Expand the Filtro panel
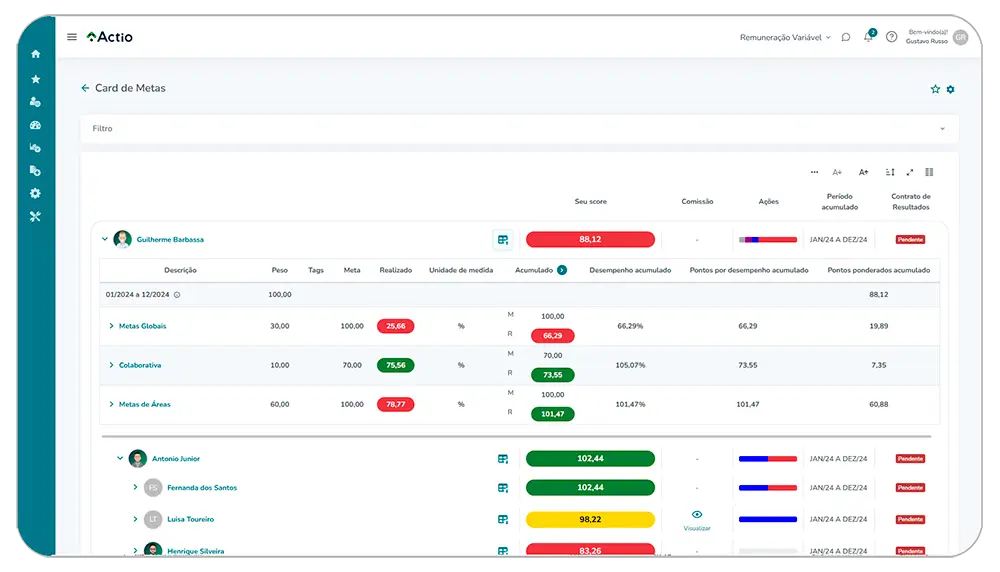The width and height of the screenshot is (1000, 572). tap(941, 129)
